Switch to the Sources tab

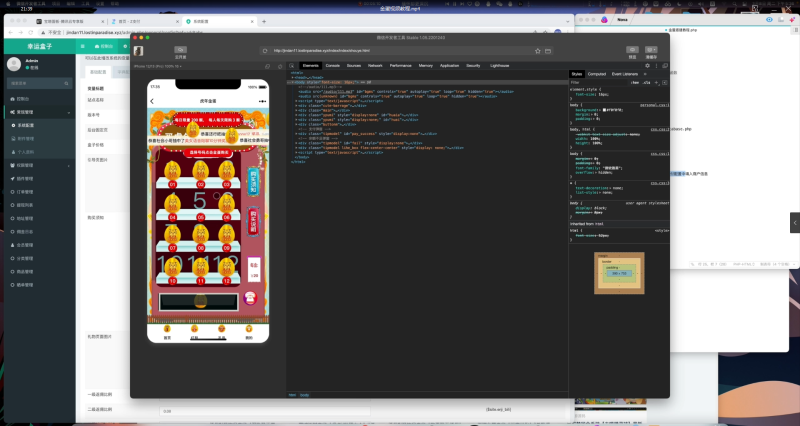(x=354, y=66)
